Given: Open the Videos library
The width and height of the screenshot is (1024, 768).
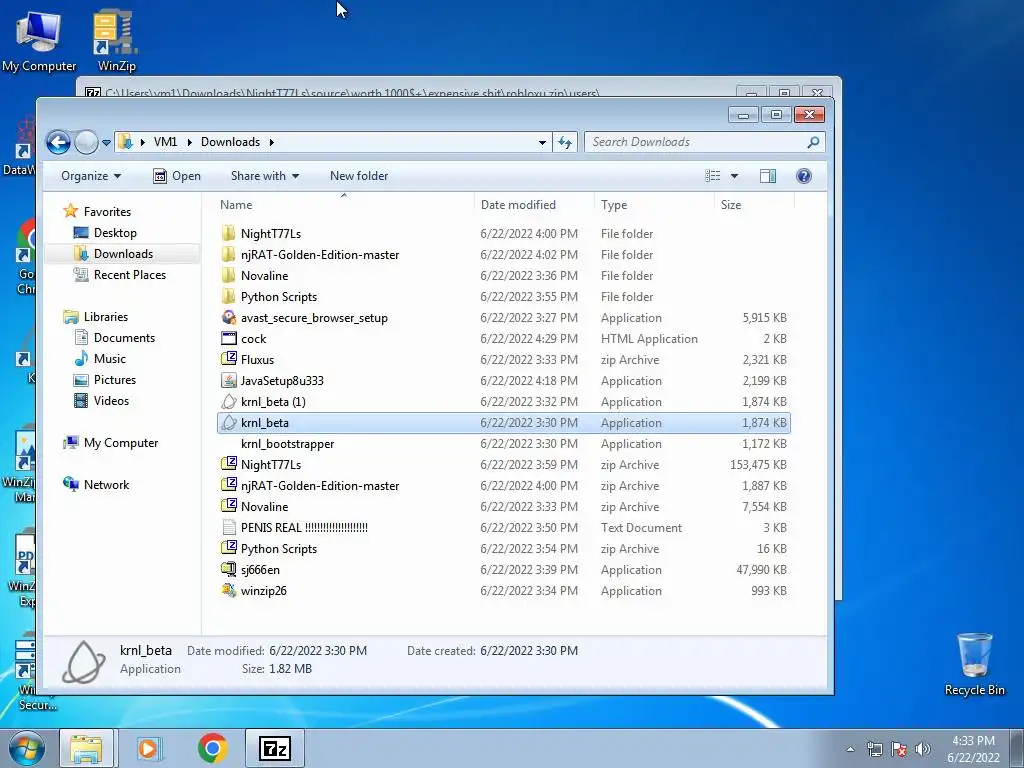Looking at the screenshot, I should (111, 401).
